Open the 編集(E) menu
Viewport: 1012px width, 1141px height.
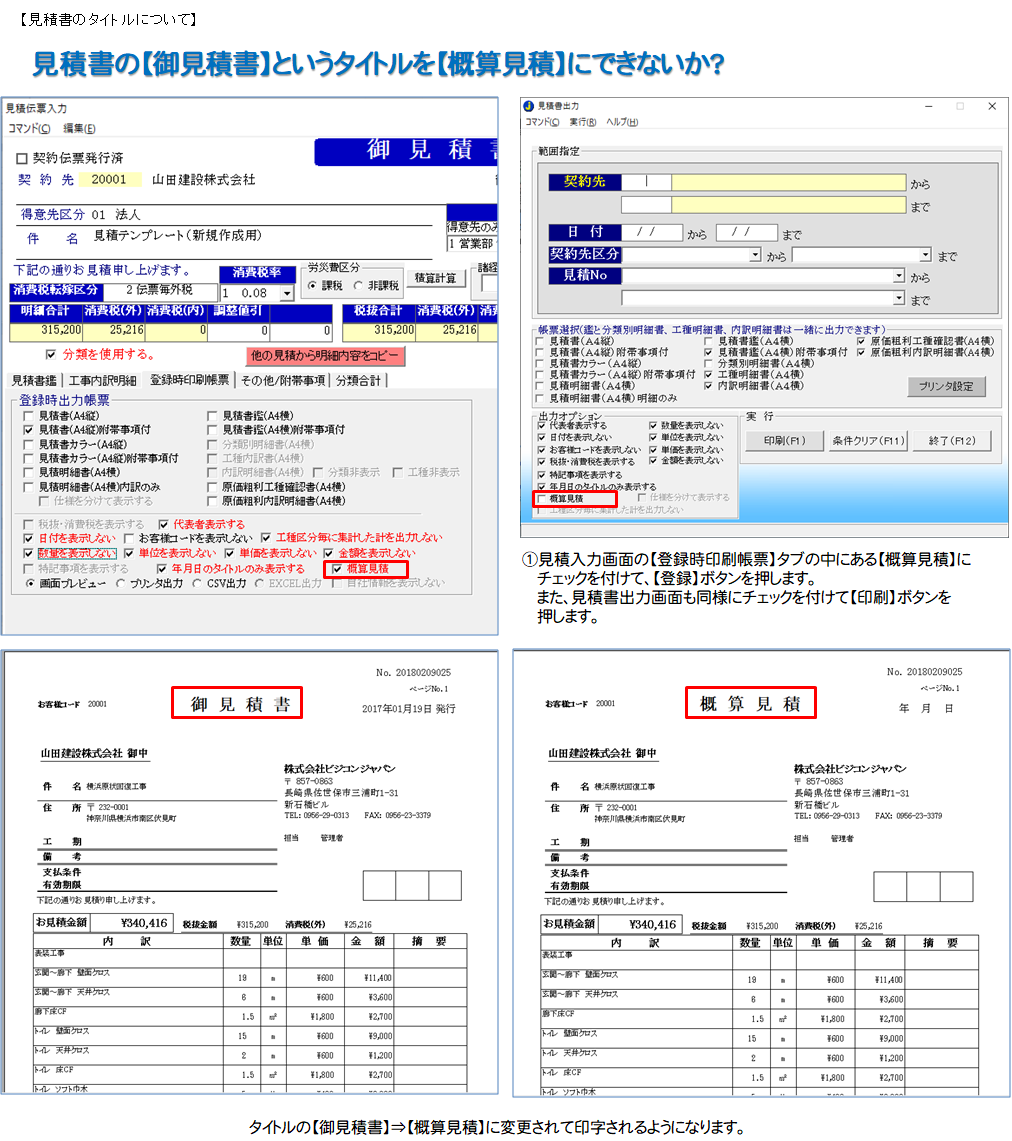(x=79, y=128)
